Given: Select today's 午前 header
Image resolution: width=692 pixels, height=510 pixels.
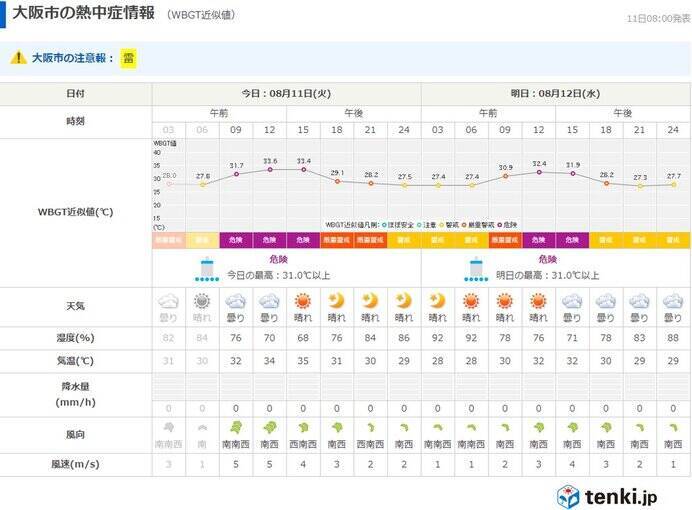Looking at the screenshot, I should [219, 113].
